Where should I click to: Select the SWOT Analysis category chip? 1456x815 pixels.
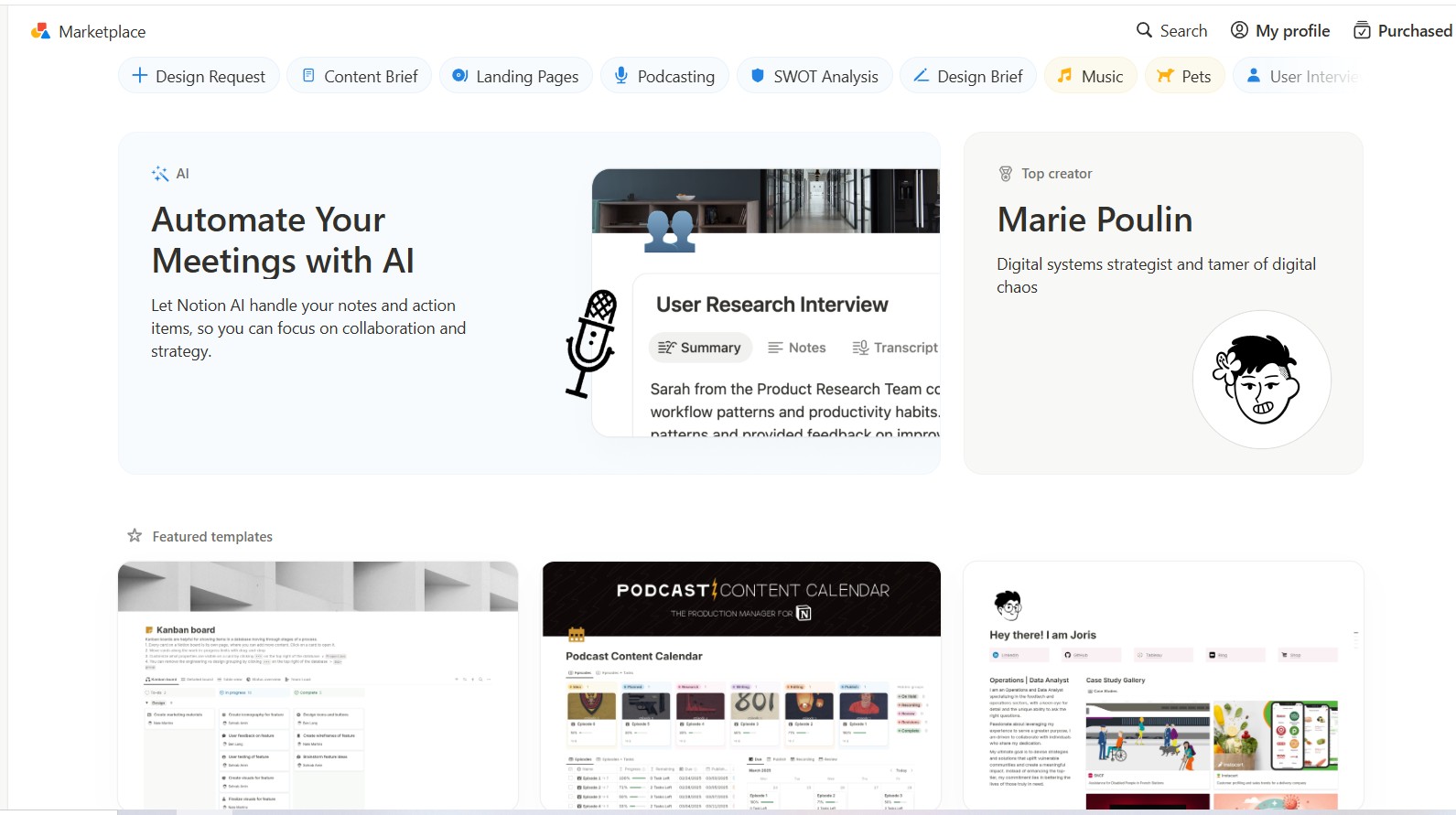point(814,76)
